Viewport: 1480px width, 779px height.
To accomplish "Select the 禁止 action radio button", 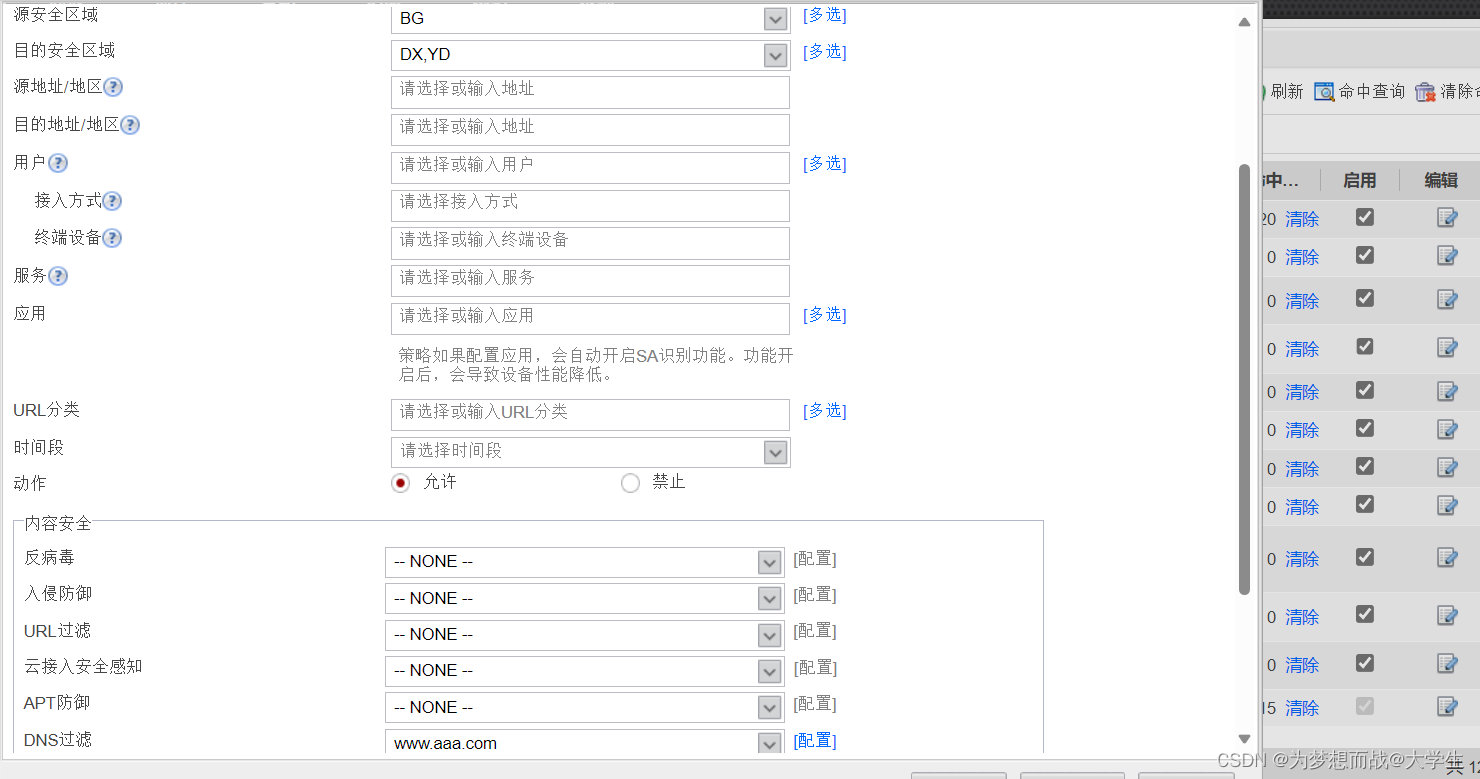I will [630, 483].
